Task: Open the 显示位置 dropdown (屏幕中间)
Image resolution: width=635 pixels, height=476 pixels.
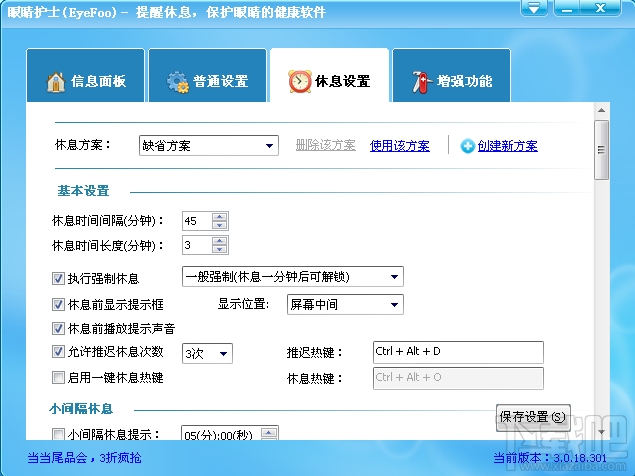Action: 345,305
